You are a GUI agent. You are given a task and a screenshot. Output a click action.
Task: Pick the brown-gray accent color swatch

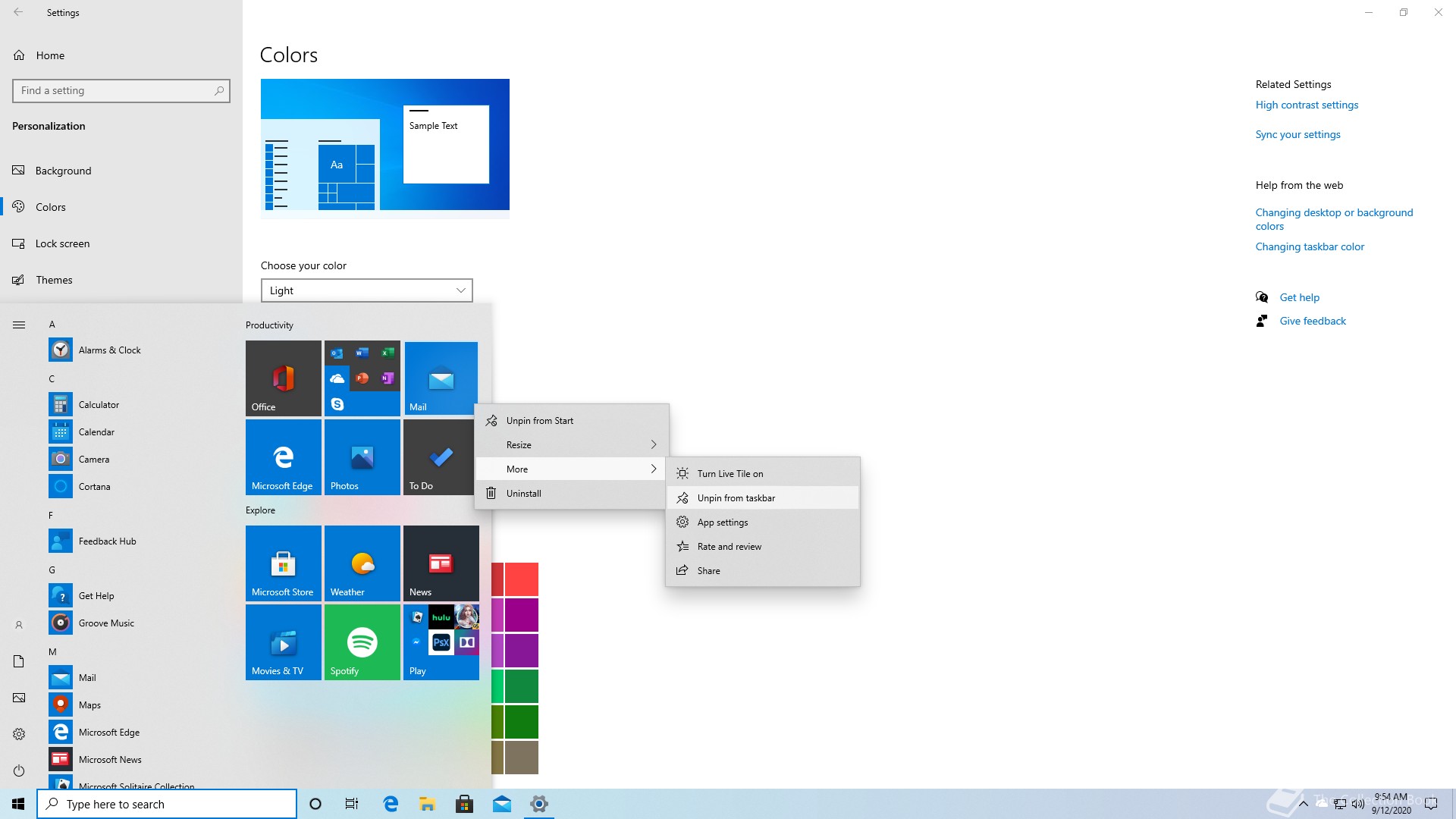click(521, 757)
